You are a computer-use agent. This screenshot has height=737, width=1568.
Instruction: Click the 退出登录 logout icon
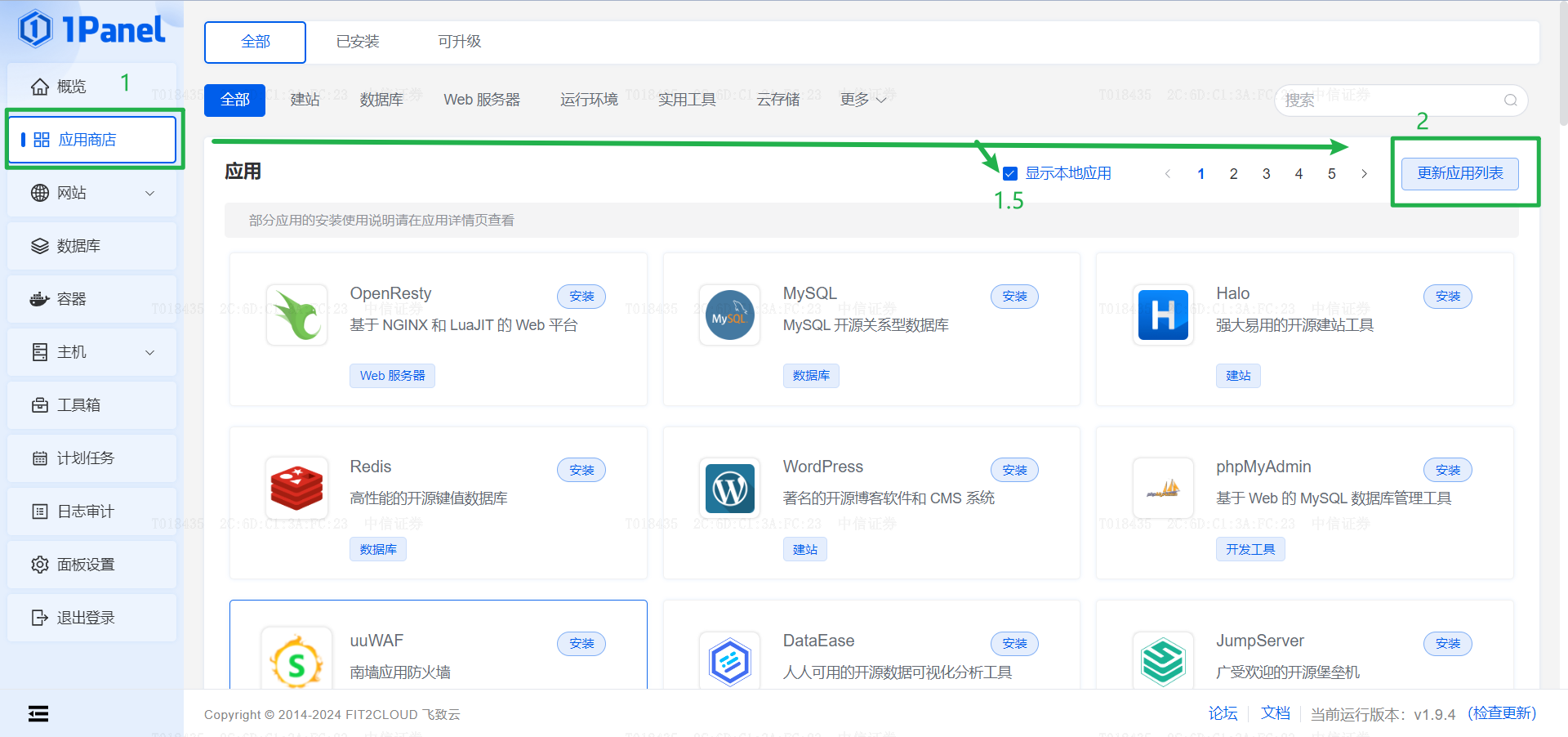(x=40, y=618)
